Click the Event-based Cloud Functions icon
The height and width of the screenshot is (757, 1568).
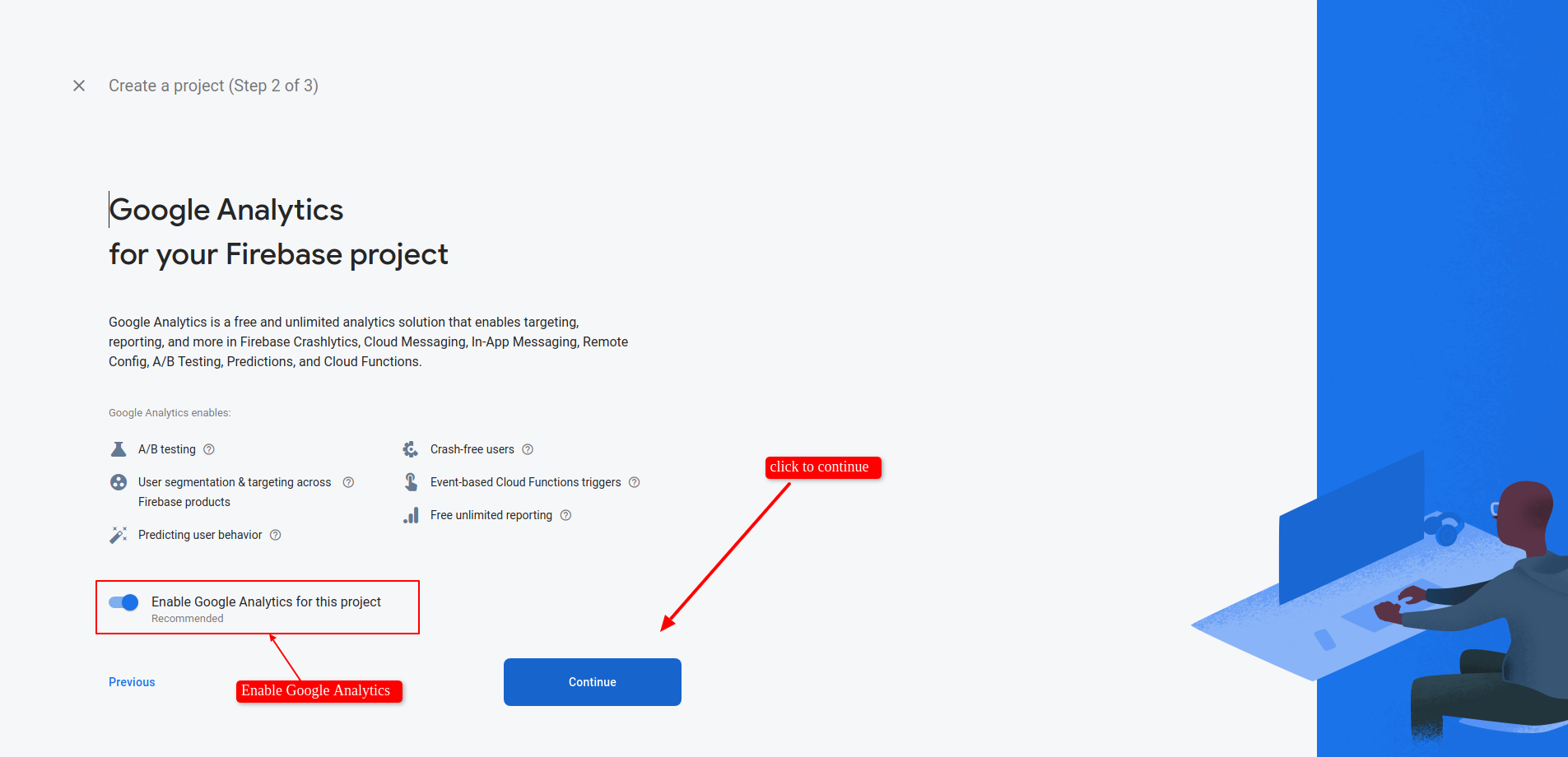pos(411,482)
